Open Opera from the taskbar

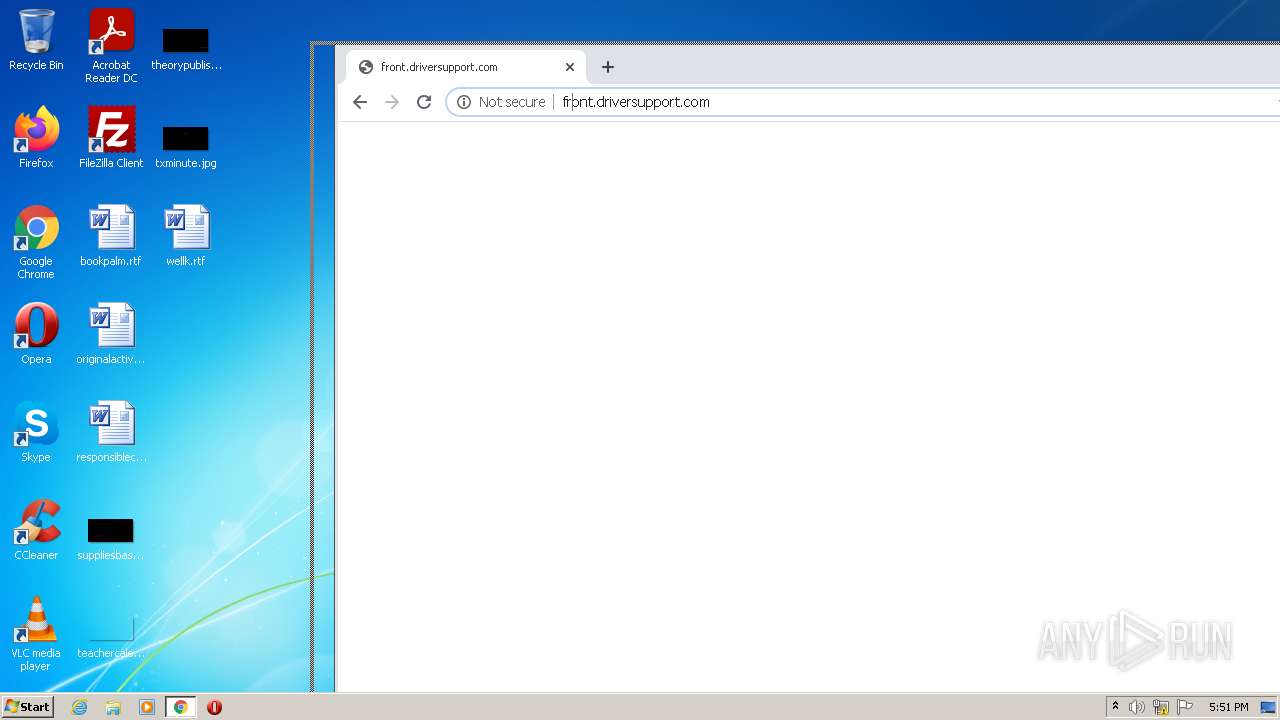(x=214, y=707)
